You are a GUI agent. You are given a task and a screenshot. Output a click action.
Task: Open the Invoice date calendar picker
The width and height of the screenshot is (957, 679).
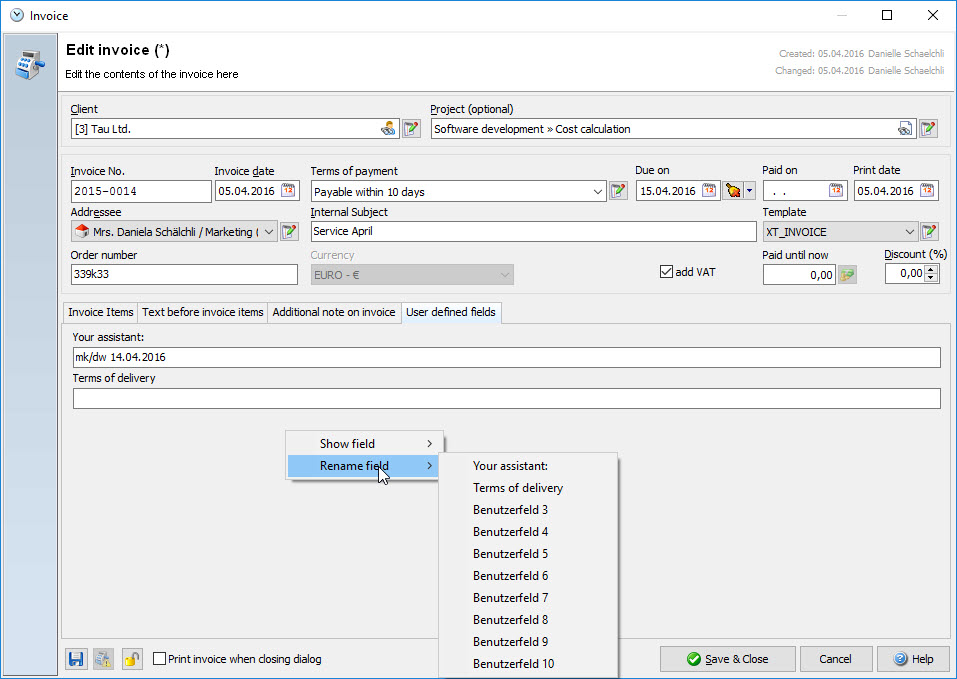288,191
